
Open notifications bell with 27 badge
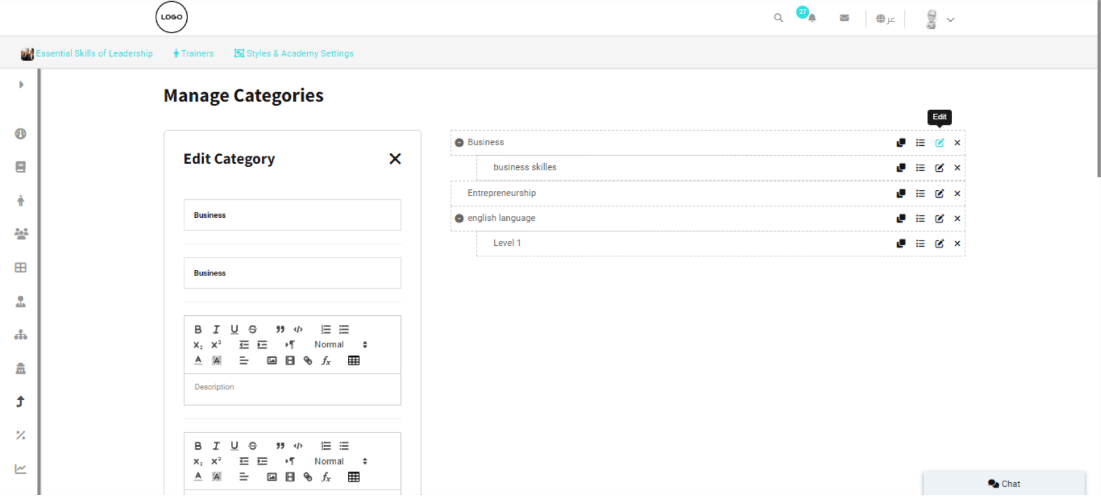812,18
